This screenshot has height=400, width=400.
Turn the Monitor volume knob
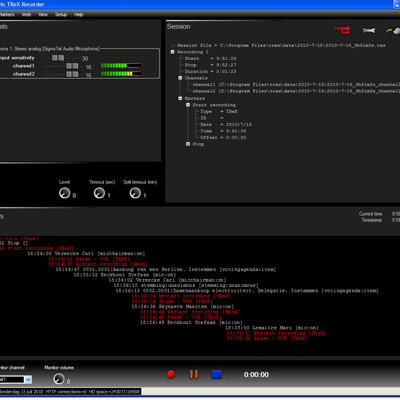(x=59, y=379)
